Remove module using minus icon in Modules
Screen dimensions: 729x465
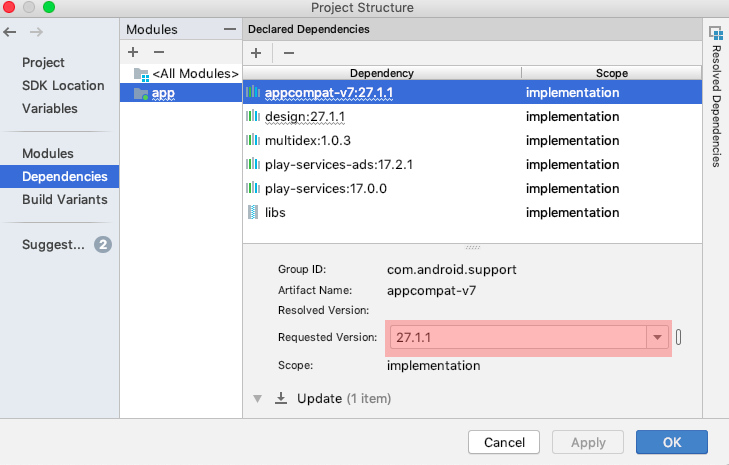pos(158,51)
